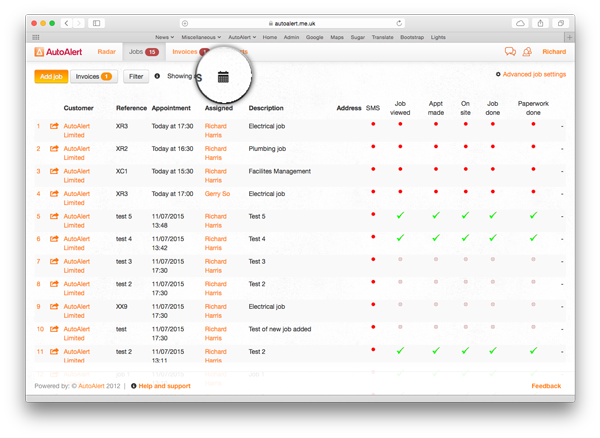Open the Sugar bookmark
600x438 pixels.
[x=358, y=37]
